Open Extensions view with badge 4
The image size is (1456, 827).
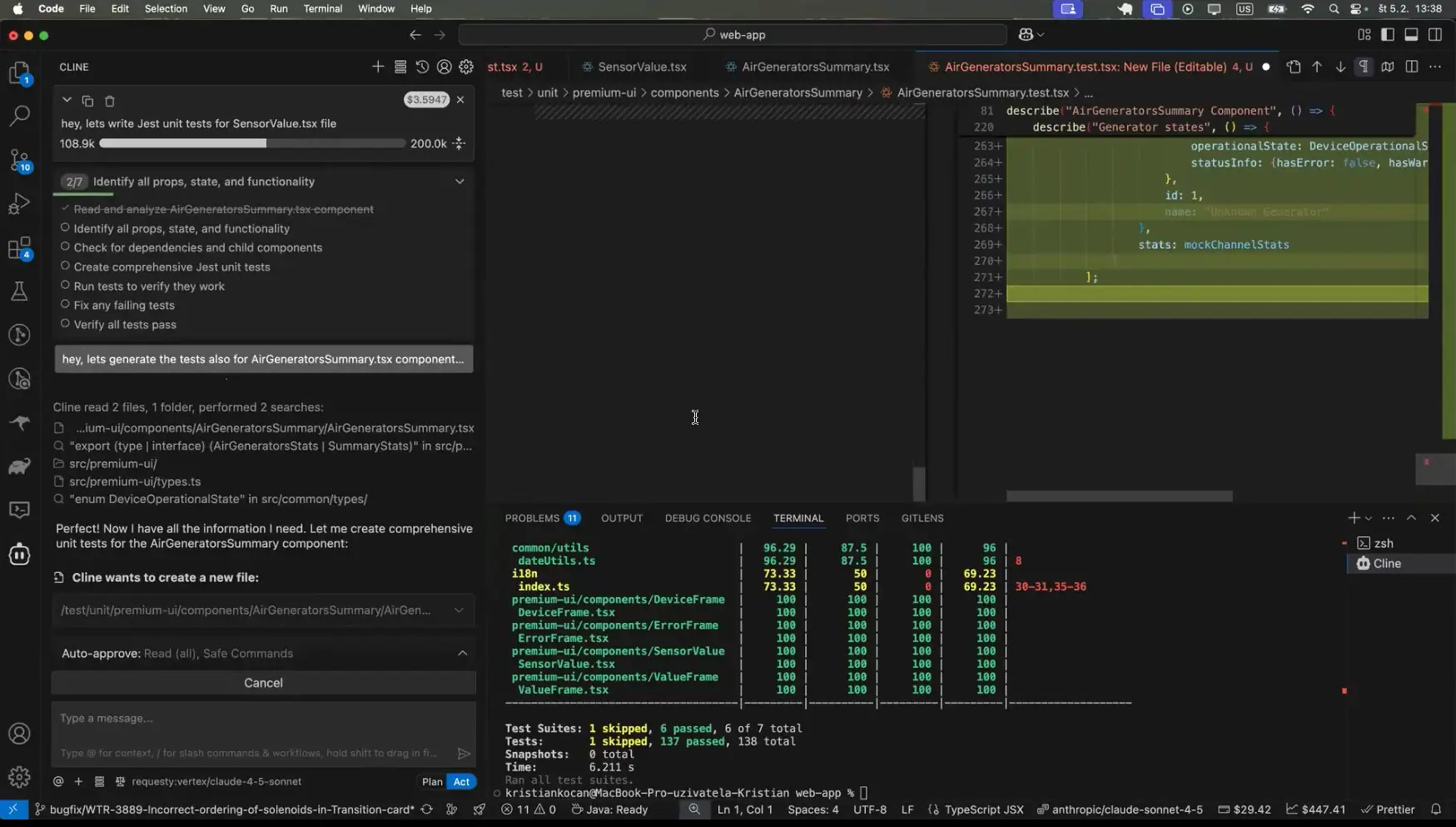point(19,248)
